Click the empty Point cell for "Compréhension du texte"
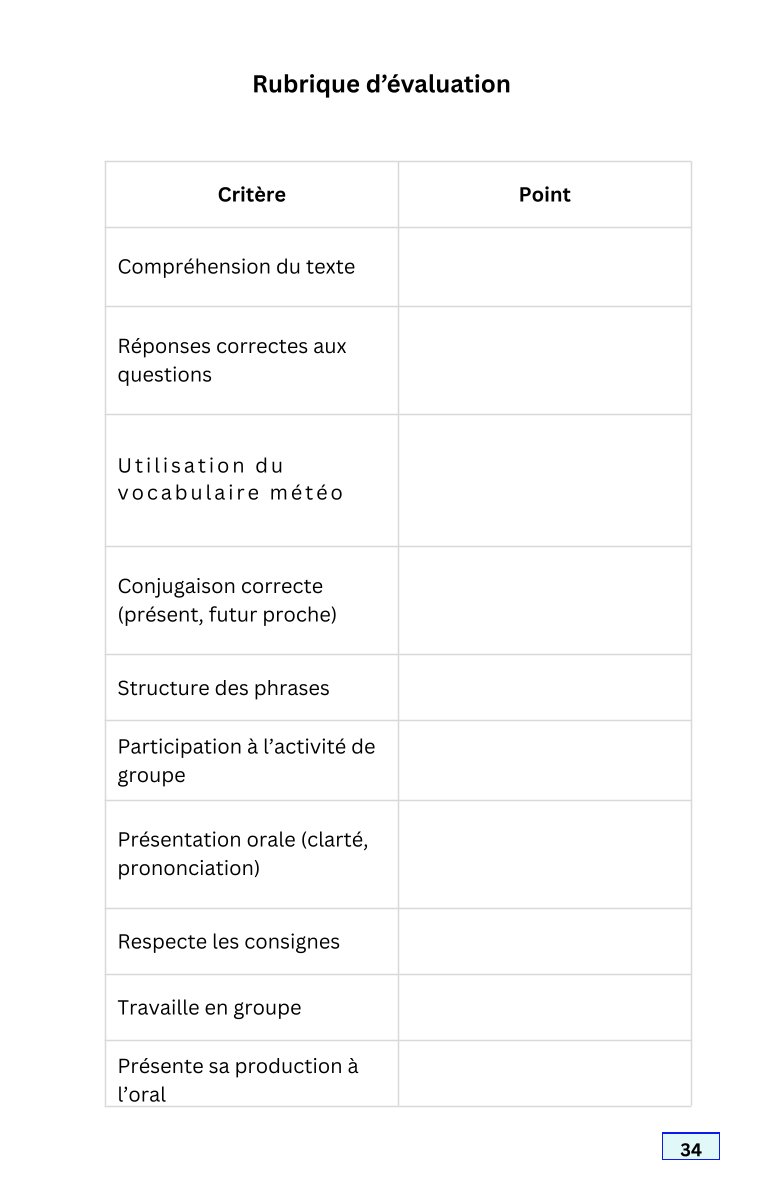 [x=544, y=267]
